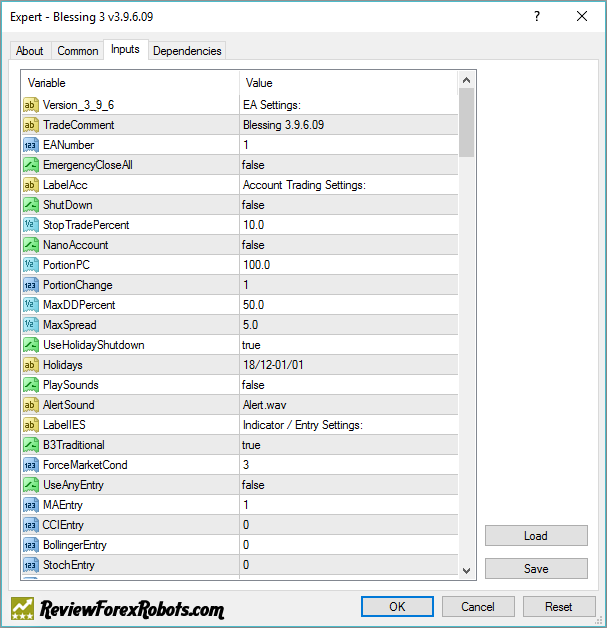Click the string icon beside LabelAcc
The height and width of the screenshot is (628, 607).
coord(31,185)
